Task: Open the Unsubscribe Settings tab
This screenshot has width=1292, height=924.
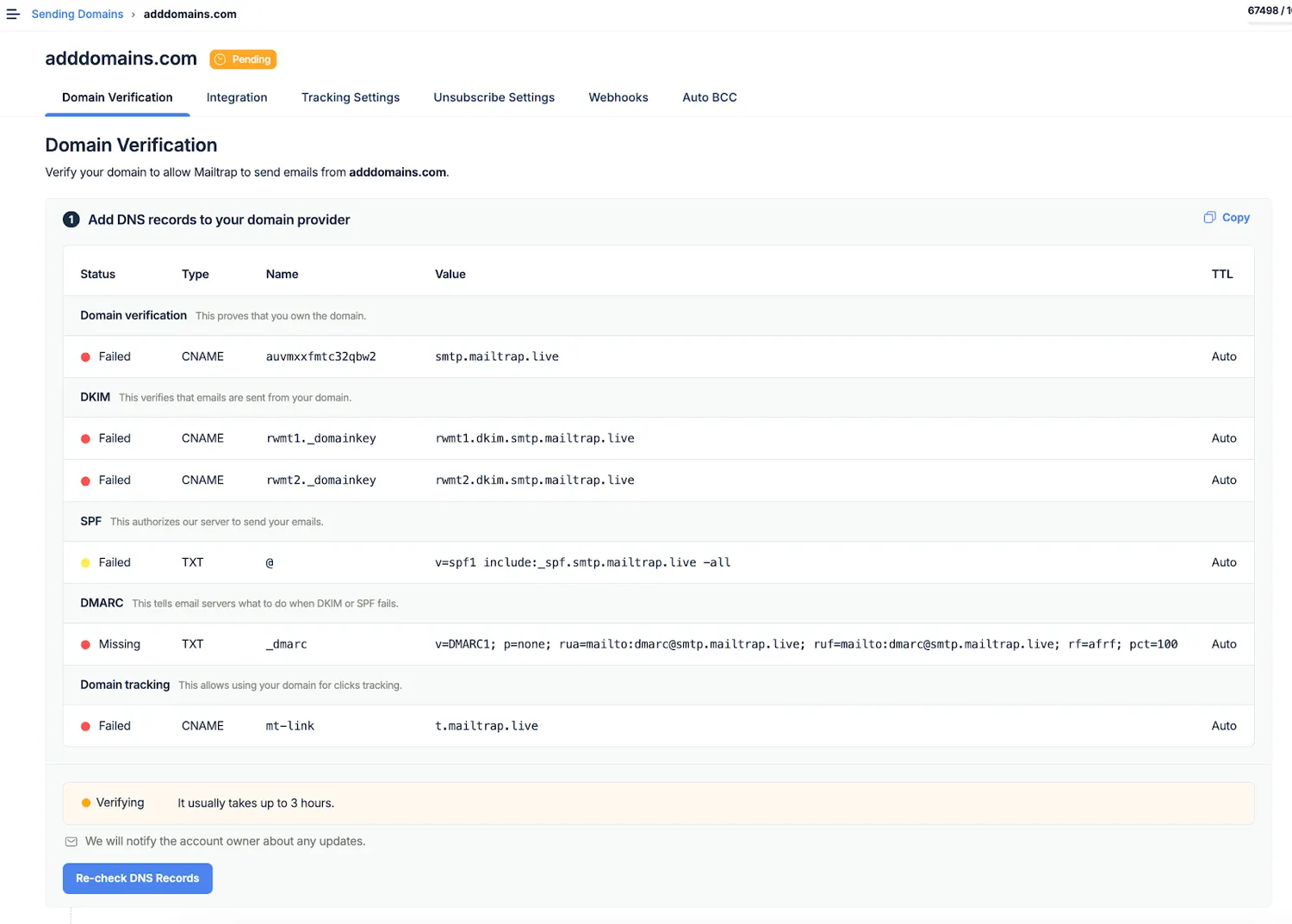Action: point(494,97)
